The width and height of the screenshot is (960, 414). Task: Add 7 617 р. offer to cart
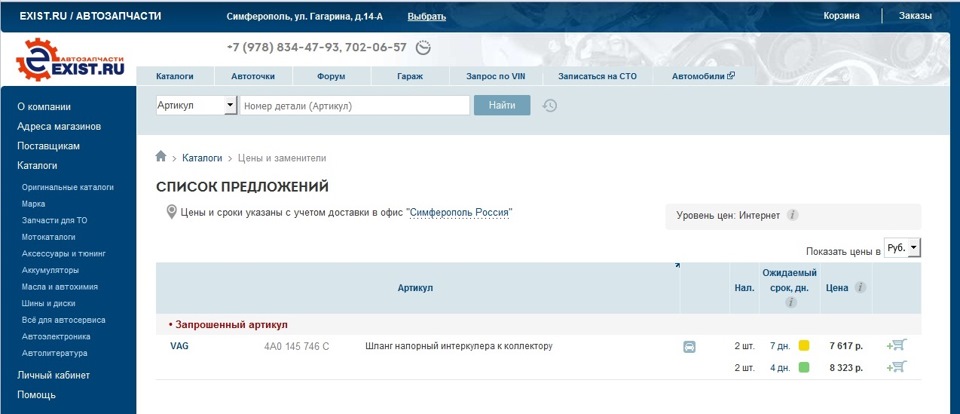pyautogui.click(x=897, y=345)
